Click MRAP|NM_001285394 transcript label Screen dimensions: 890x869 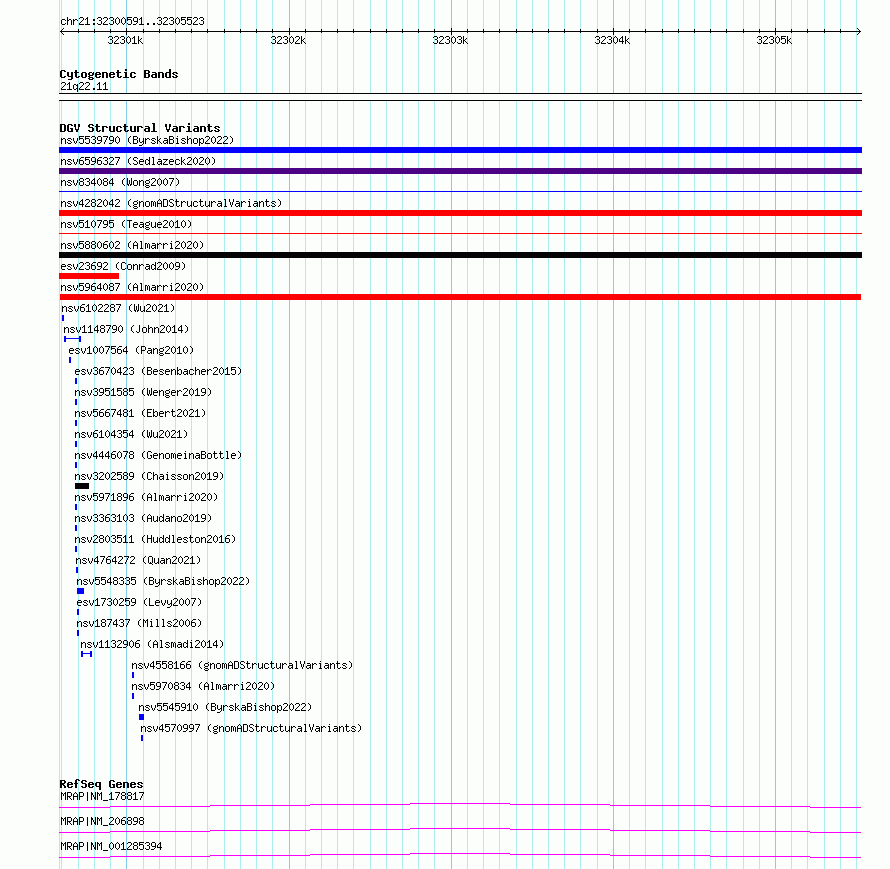(111, 846)
